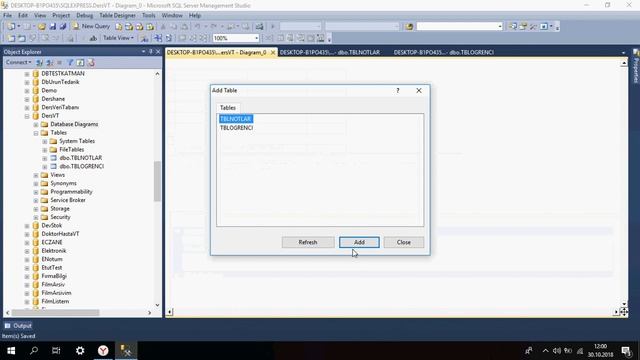640x360 pixels.
Task: Click the Disconnect icon in Object Explorer toolbar
Action: (49, 62)
